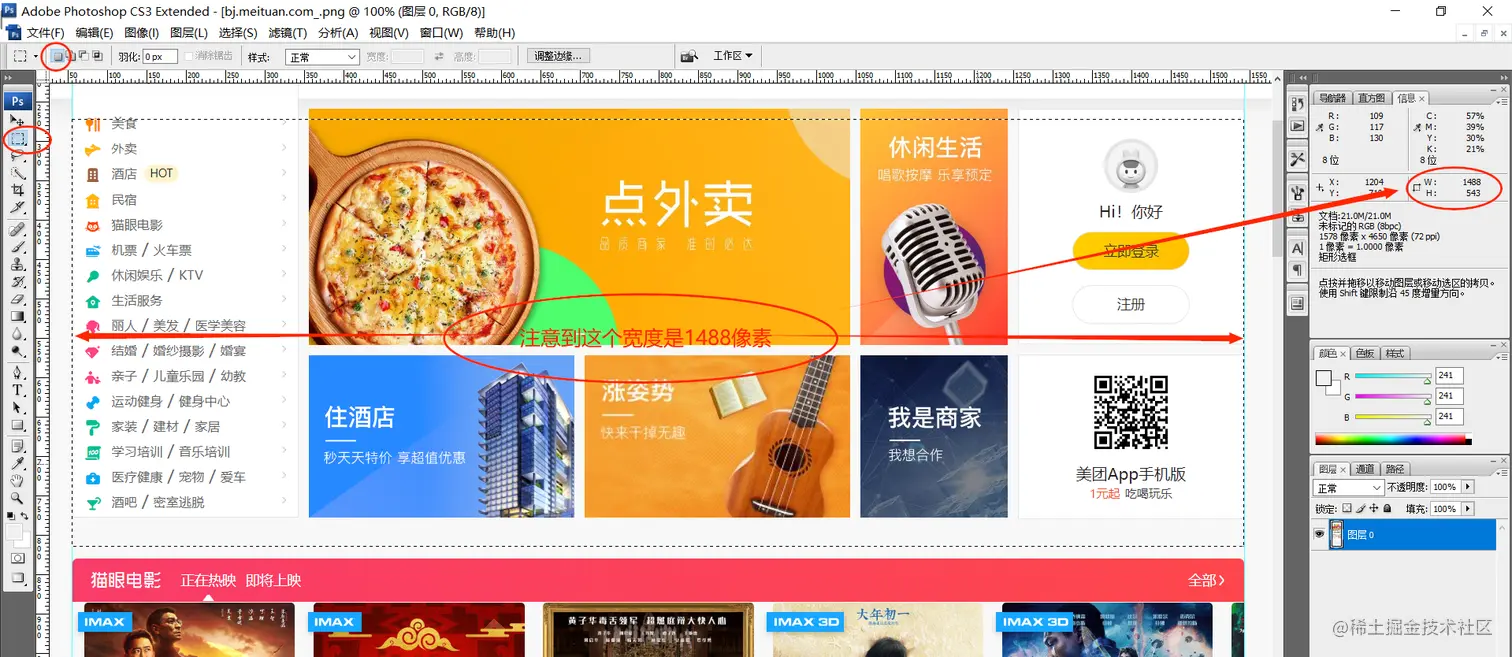Choose Intersect with Selection mode

tap(97, 56)
